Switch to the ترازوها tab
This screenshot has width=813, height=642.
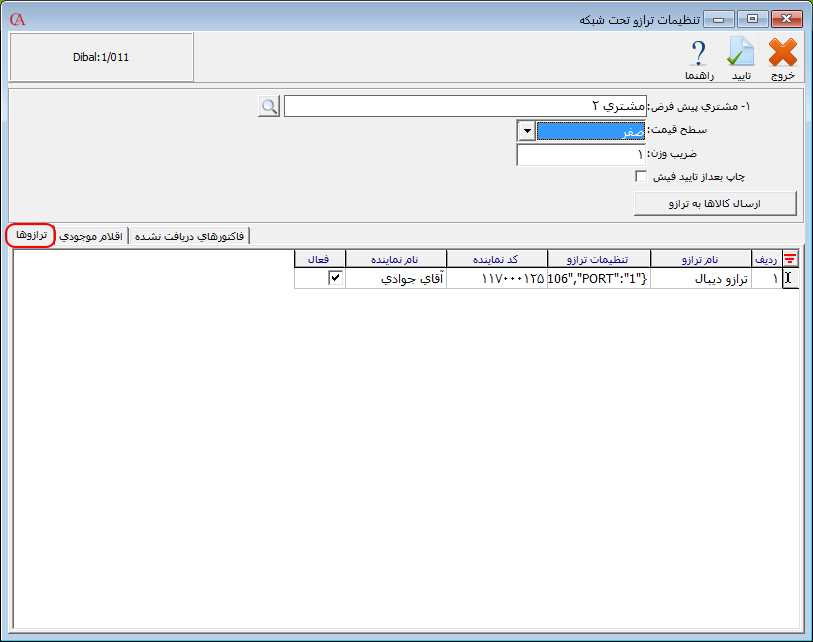30,236
